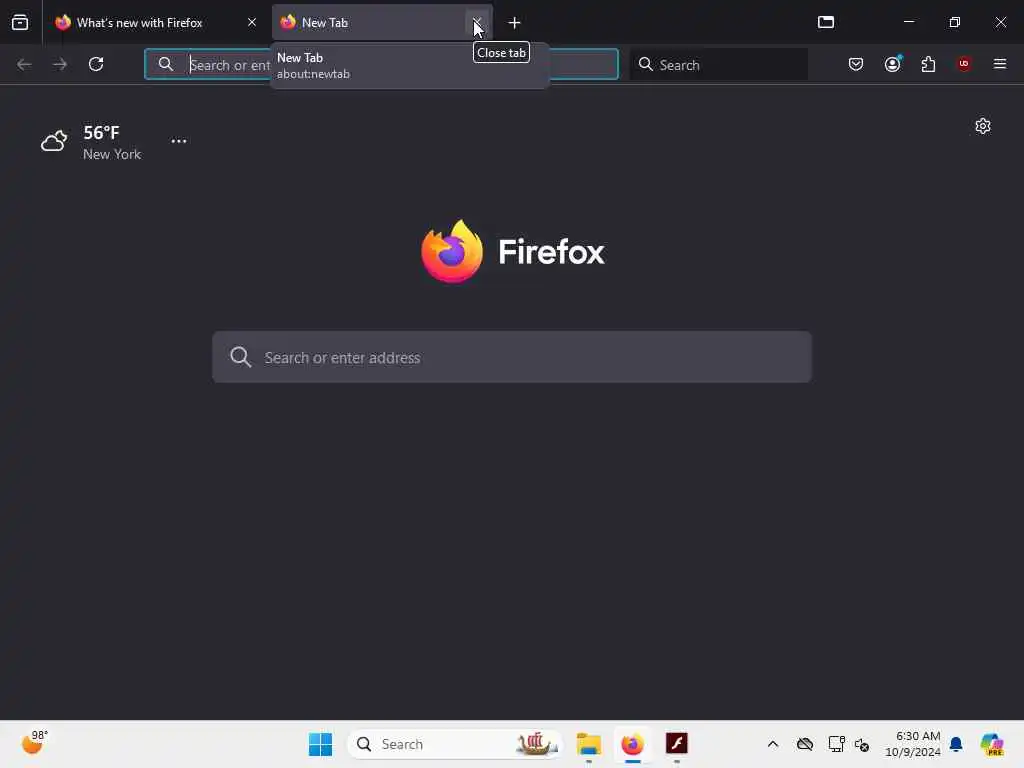Open new tab personalize settings gear
Viewport: 1024px width, 768px height.
click(983, 126)
